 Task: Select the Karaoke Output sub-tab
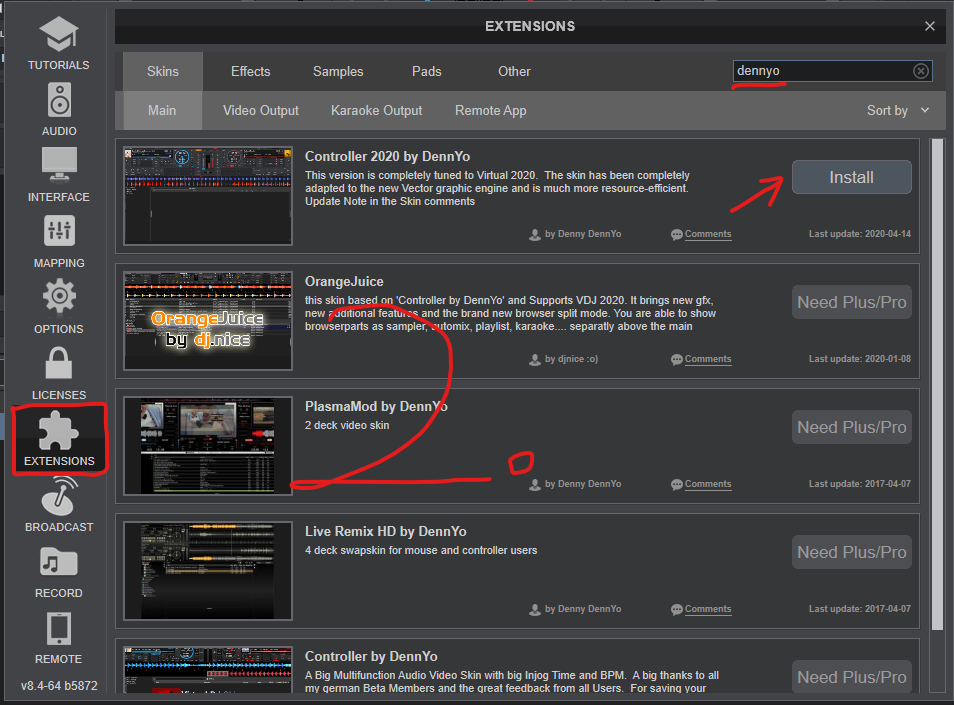tap(376, 110)
